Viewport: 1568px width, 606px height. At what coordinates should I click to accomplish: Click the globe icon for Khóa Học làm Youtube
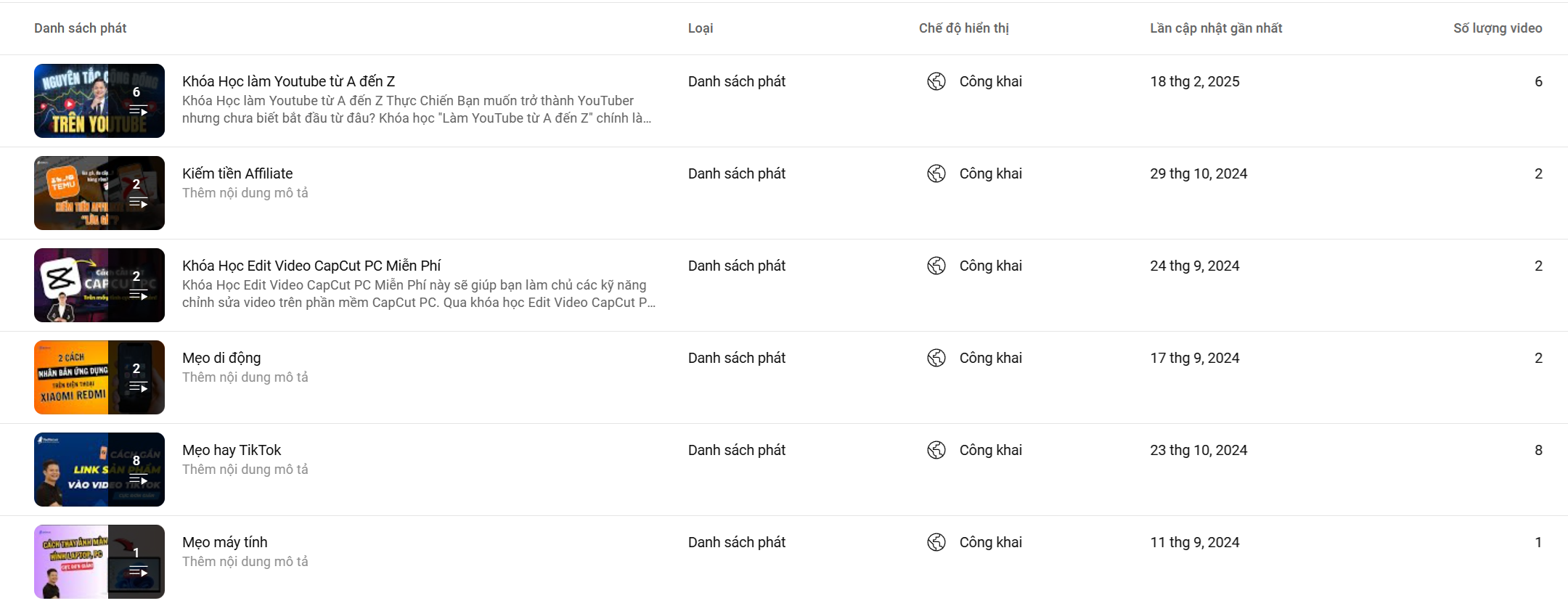point(936,81)
